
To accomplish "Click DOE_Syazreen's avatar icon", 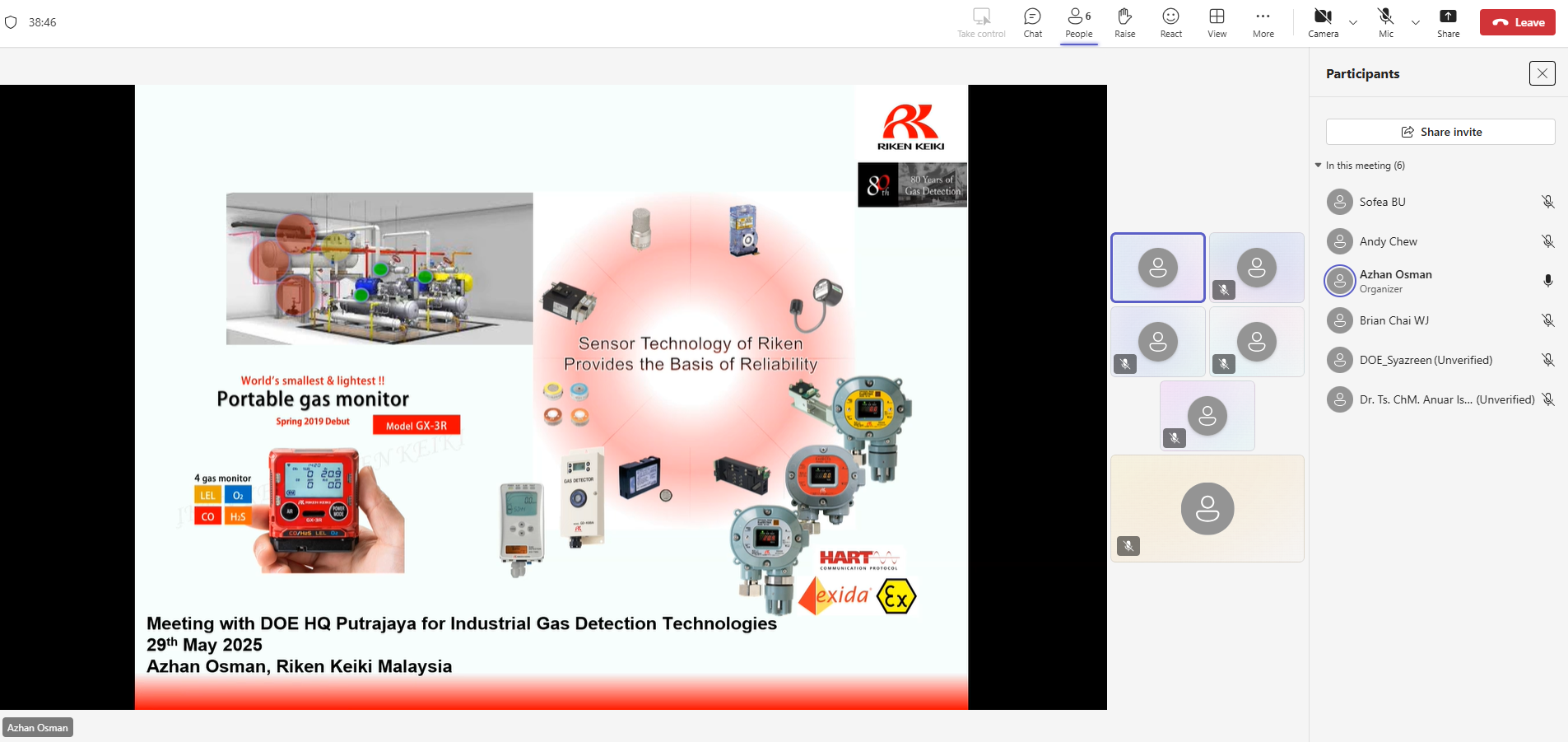I will point(1340,360).
